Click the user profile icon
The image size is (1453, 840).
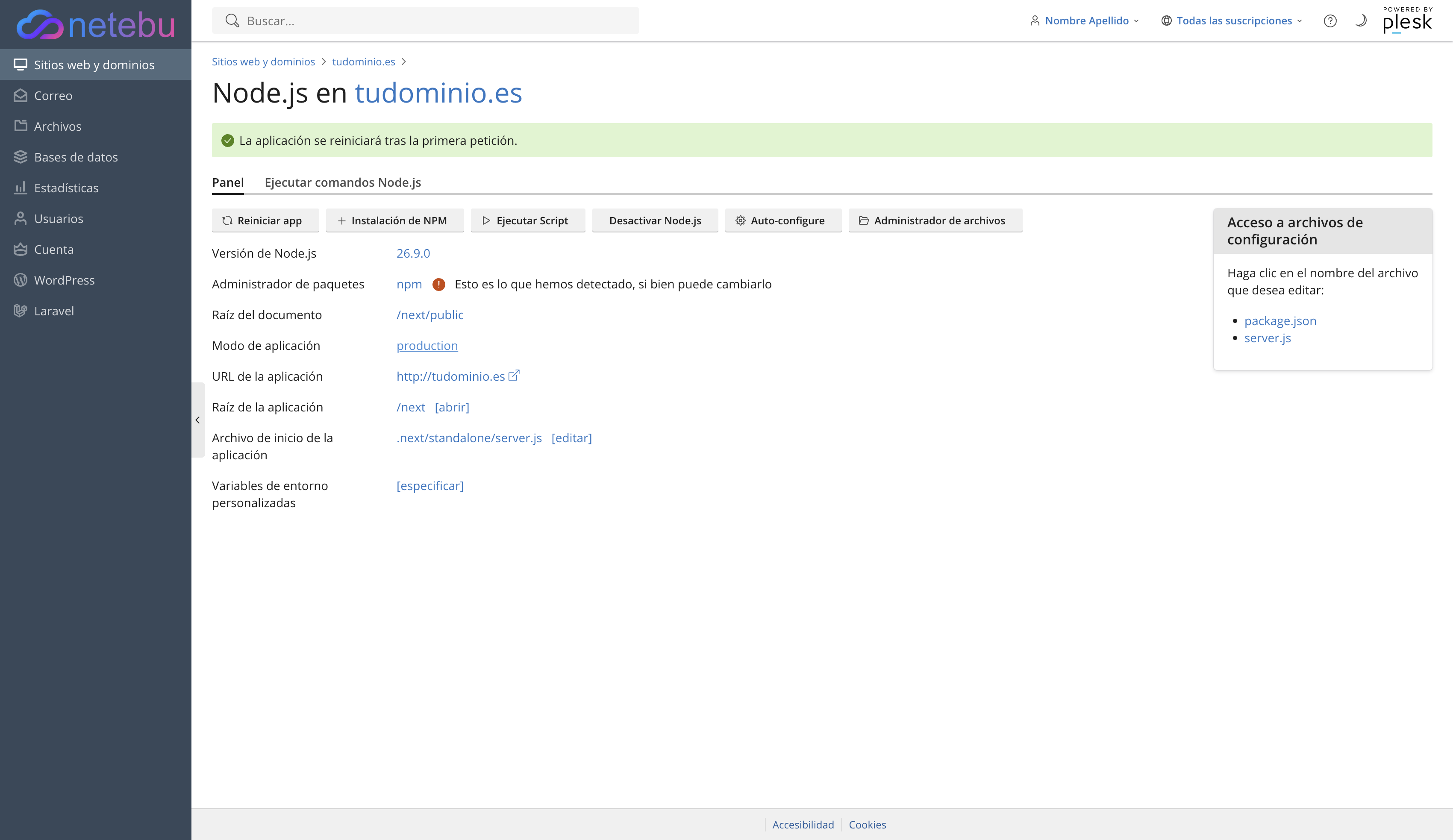tap(1035, 21)
